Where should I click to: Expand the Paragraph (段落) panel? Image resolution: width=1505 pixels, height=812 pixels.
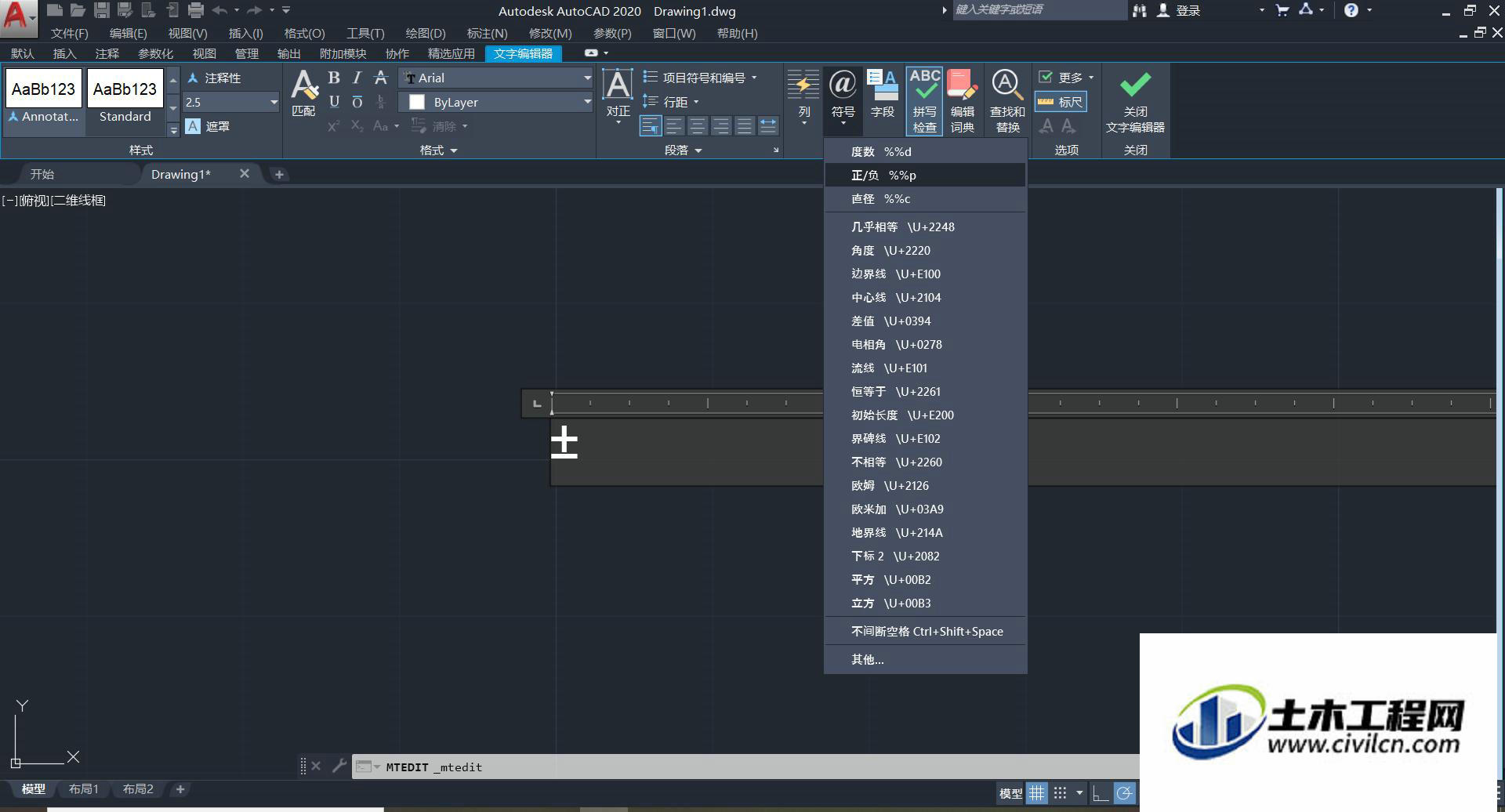684,150
